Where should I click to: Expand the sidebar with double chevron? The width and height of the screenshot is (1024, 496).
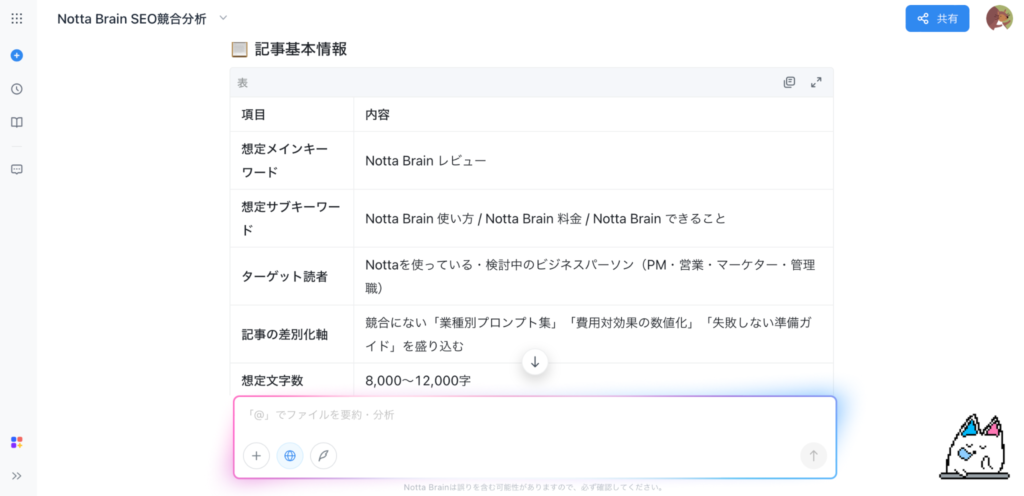pos(17,476)
